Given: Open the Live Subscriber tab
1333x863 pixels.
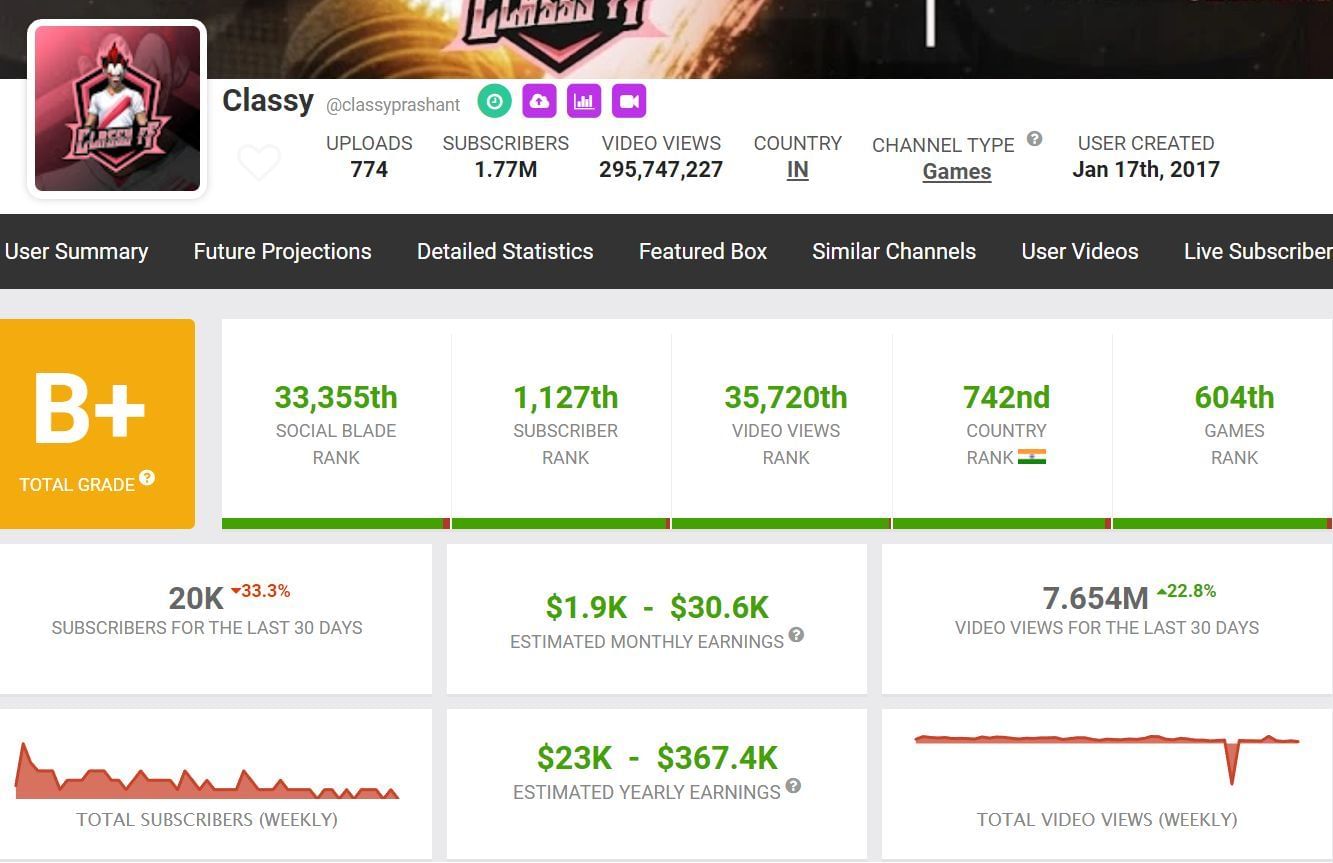Looking at the screenshot, I should pos(1257,252).
